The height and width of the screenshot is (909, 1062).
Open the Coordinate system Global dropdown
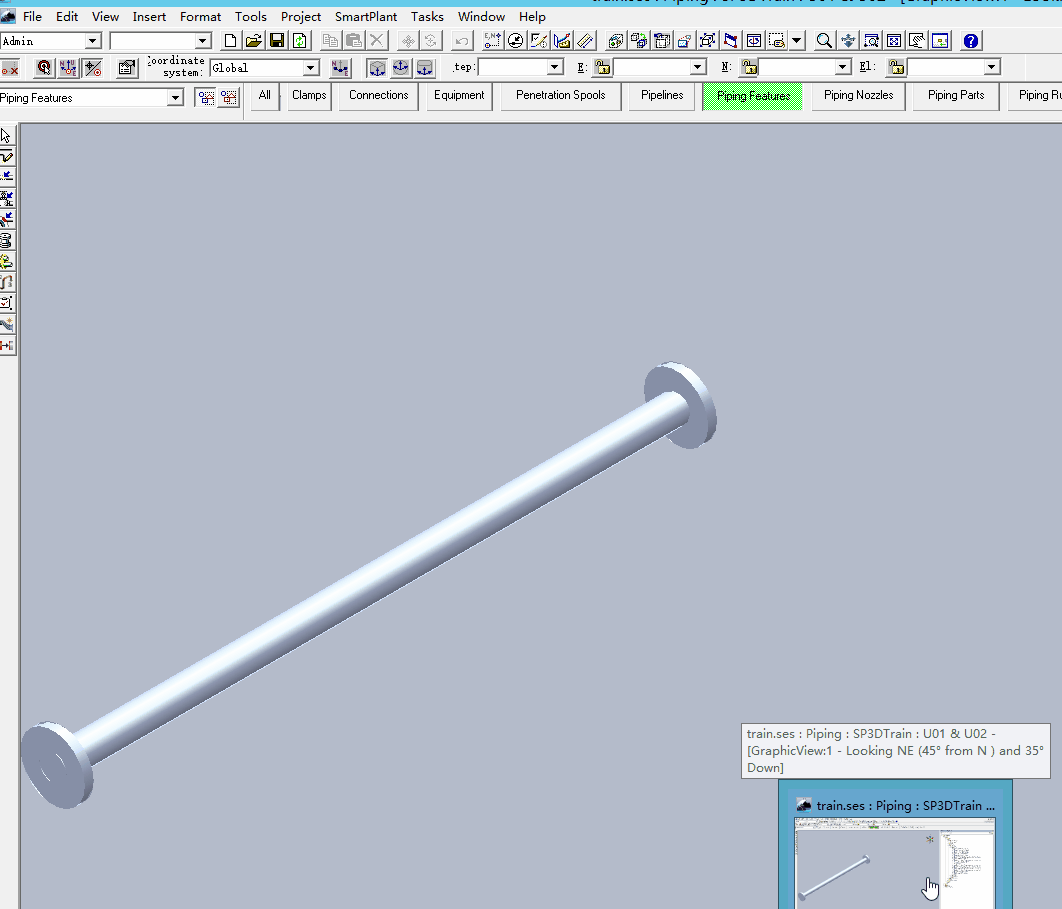[x=310, y=68]
